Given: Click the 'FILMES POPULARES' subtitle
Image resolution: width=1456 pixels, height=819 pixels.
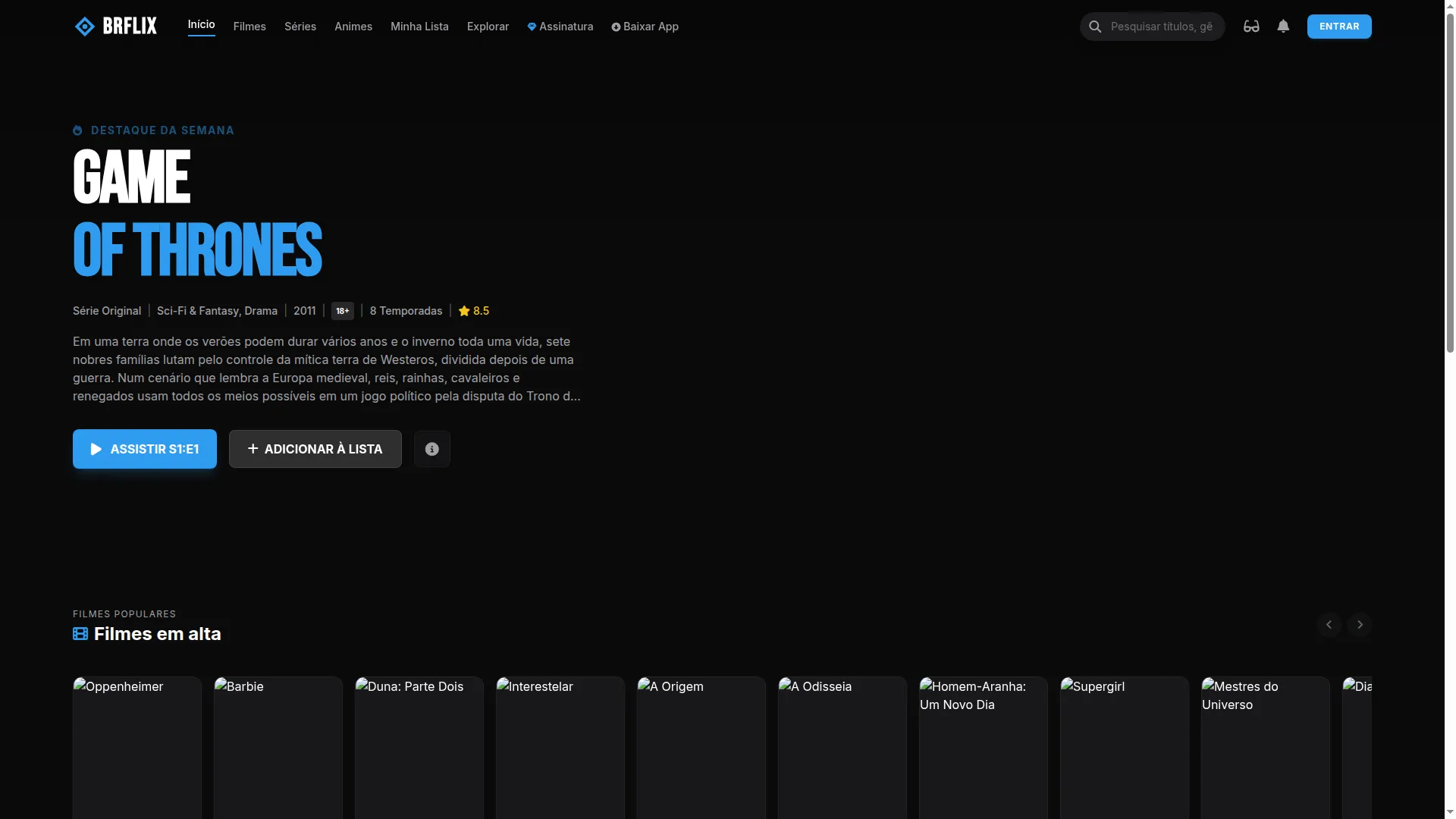Looking at the screenshot, I should [x=124, y=614].
